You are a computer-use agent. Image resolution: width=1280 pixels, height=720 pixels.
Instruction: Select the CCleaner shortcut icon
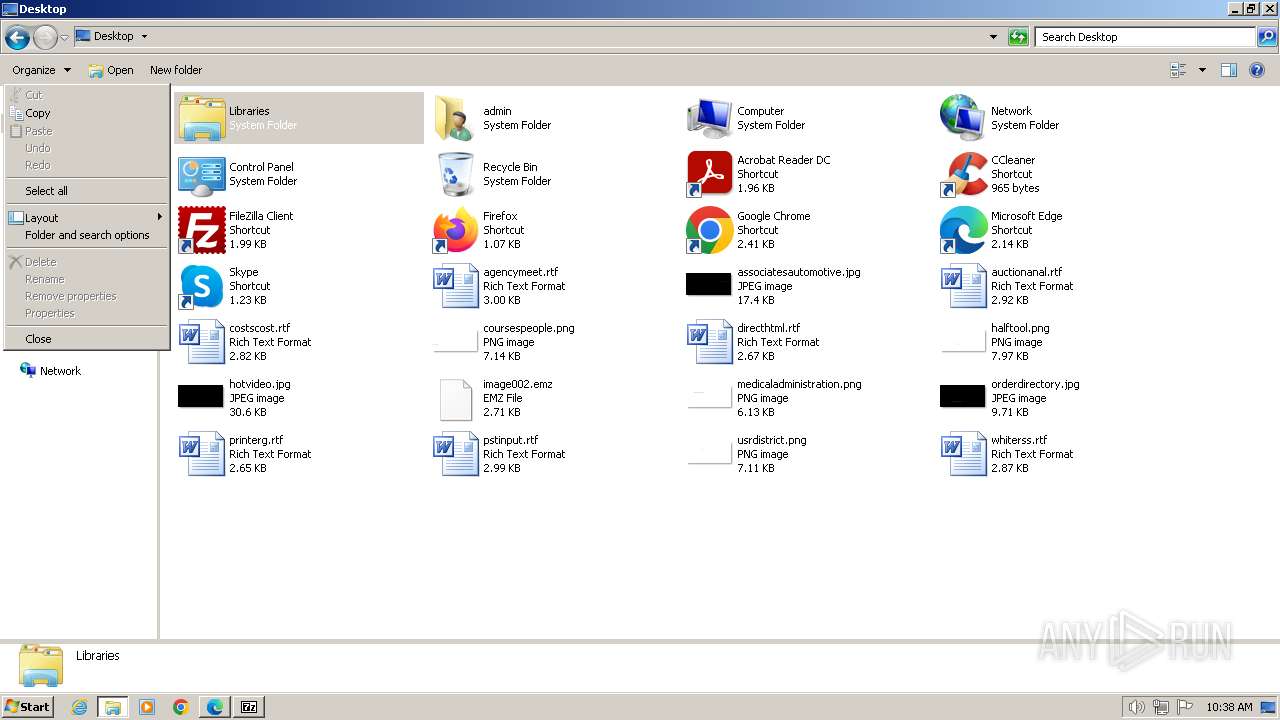[x=964, y=174]
